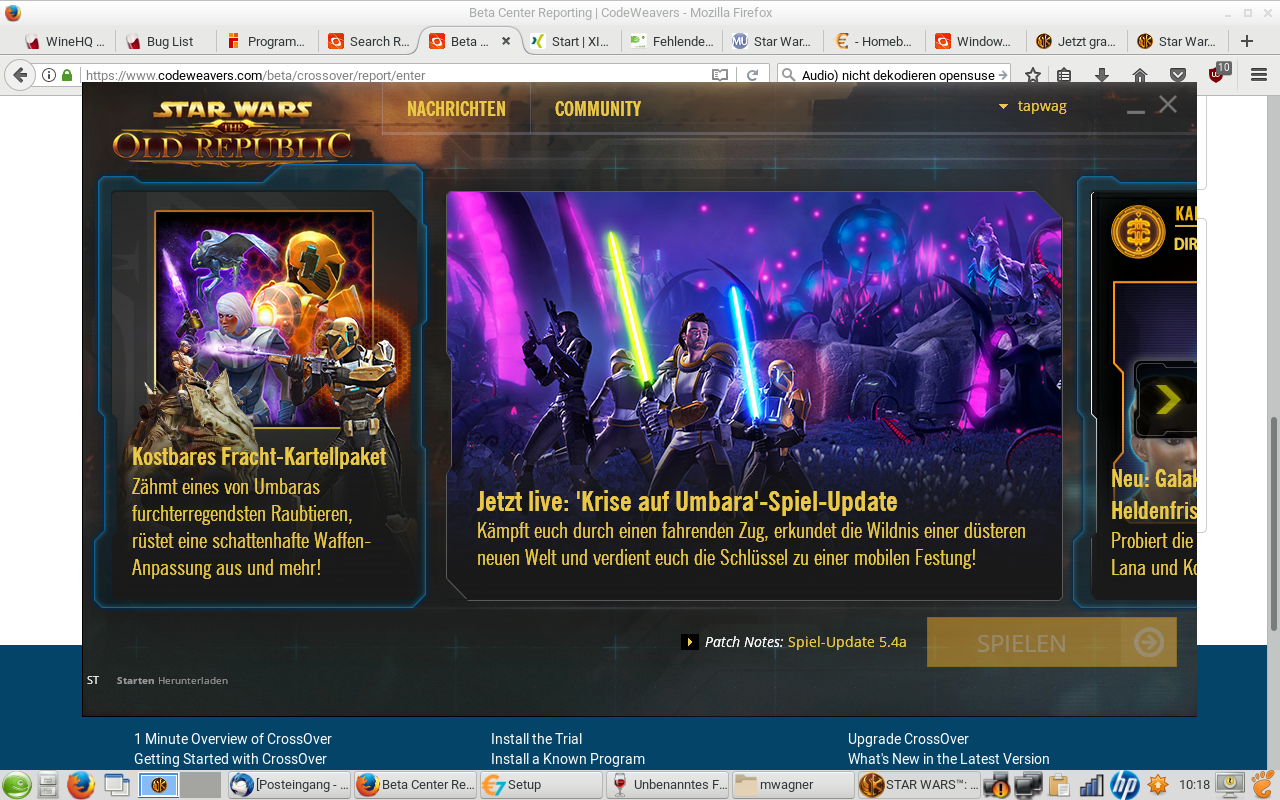1280x800 pixels.
Task: Click the Herunterladen status text
Action: (193, 680)
